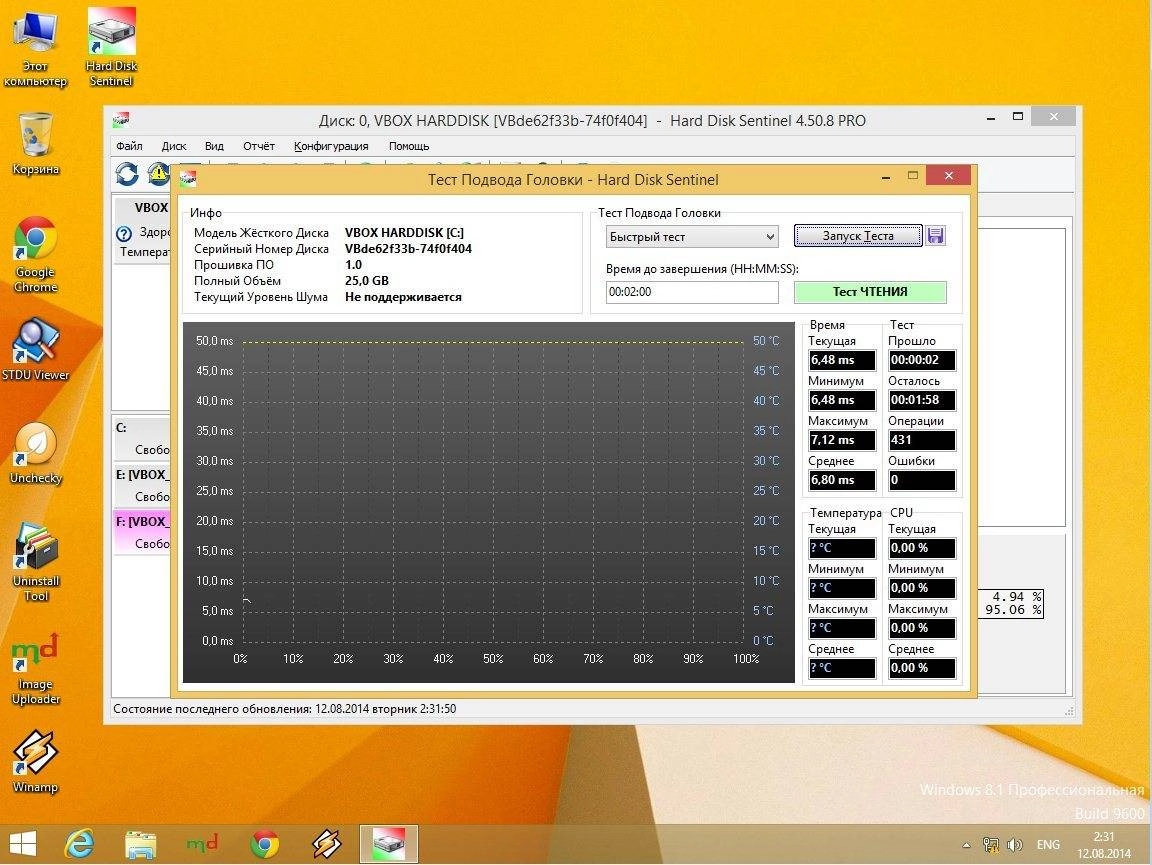Viewport: 1152px width, 865px height.
Task: Click the 95.06 % value in main window
Action: [x=1012, y=610]
